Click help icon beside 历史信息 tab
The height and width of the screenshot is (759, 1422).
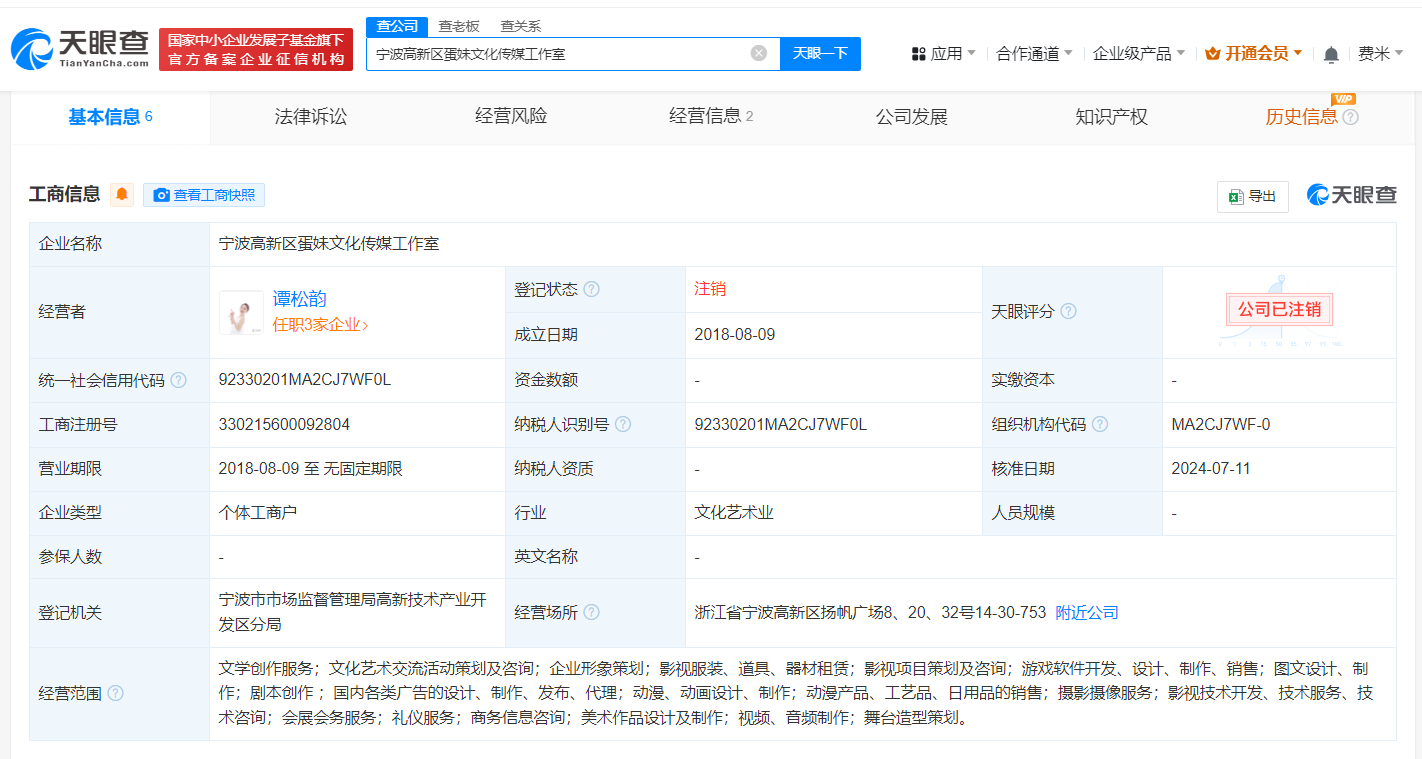pyautogui.click(x=1350, y=117)
